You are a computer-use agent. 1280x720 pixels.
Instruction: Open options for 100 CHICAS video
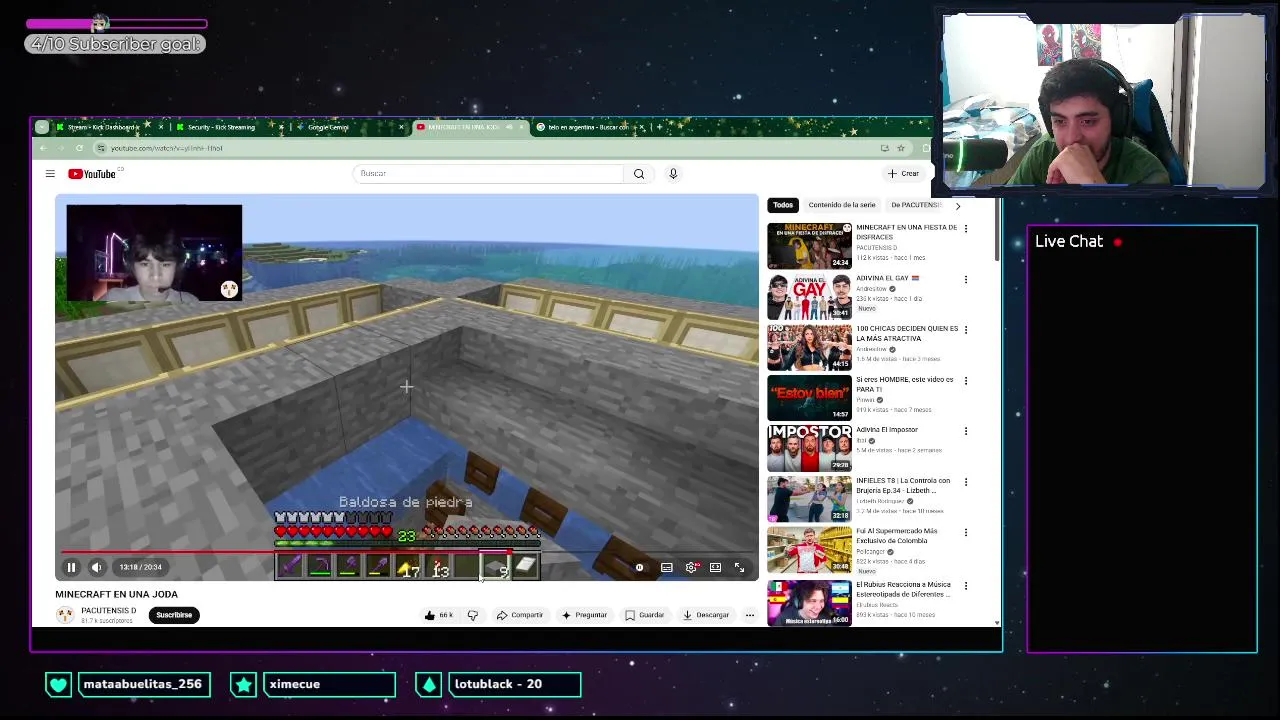pos(965,330)
